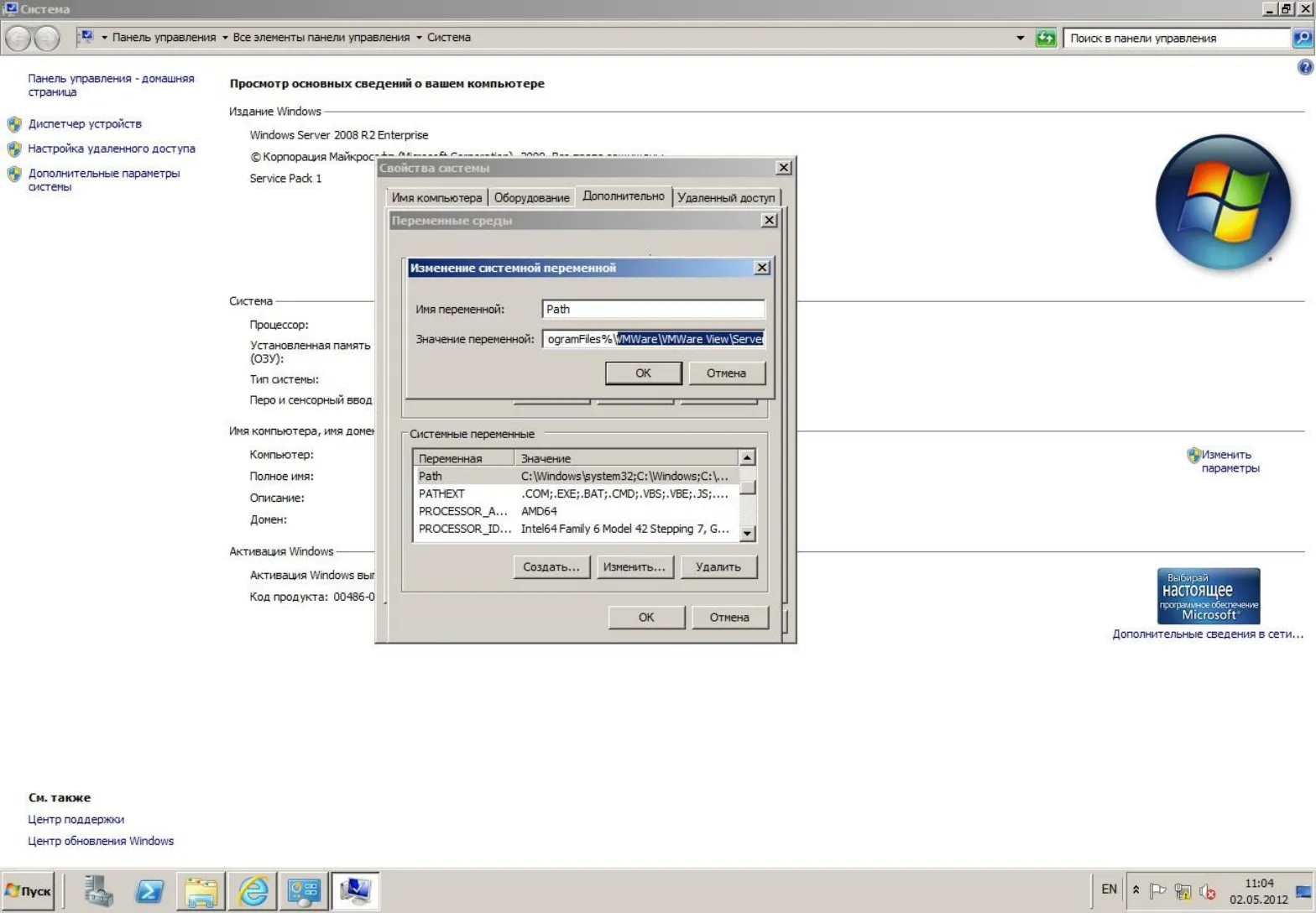Screen dimensions: 1316x913
Task: Click the muted volume tray icon
Action: pyautogui.click(x=1208, y=891)
